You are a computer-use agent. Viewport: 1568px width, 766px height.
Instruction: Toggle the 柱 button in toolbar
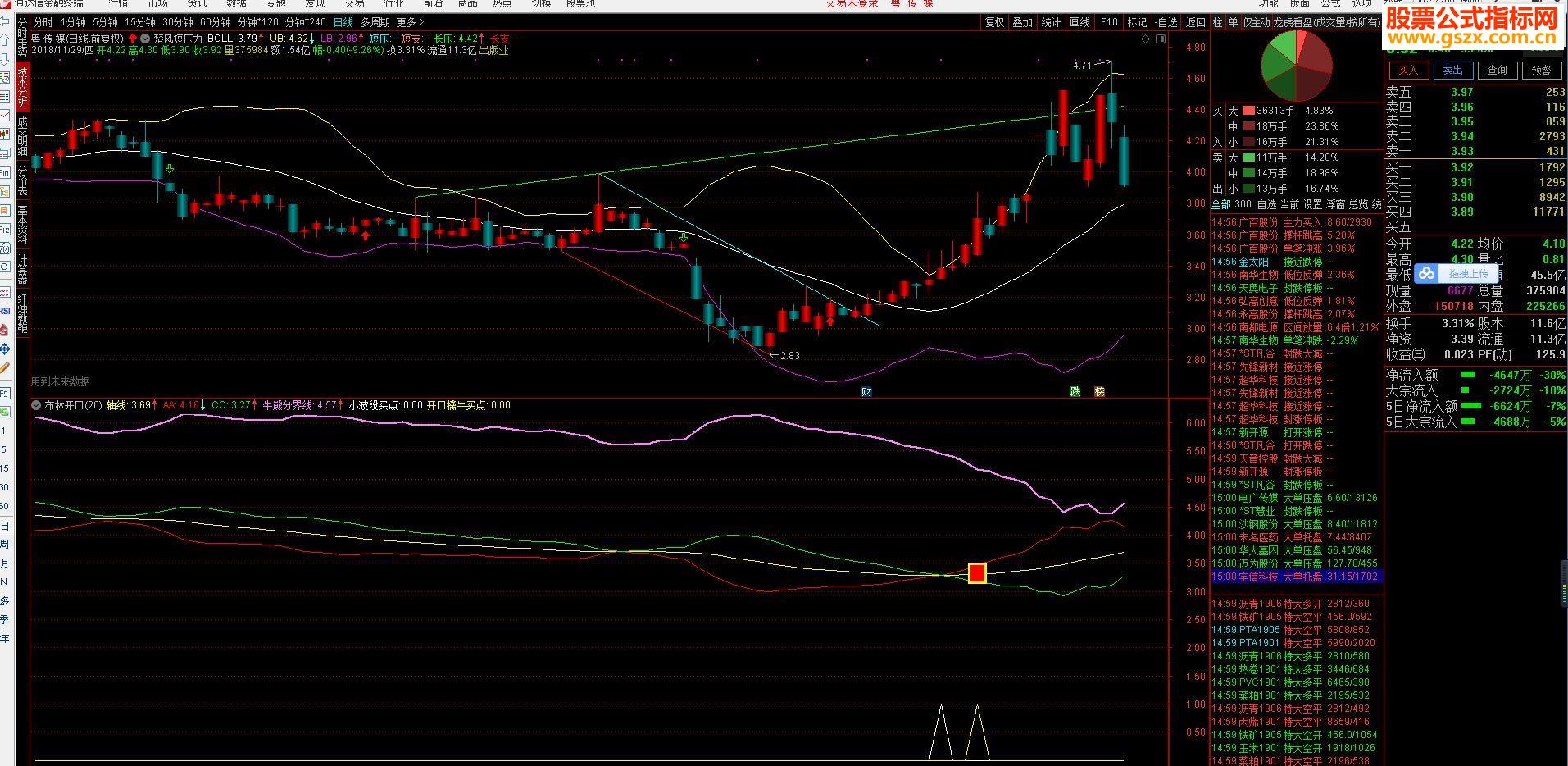point(1217,22)
